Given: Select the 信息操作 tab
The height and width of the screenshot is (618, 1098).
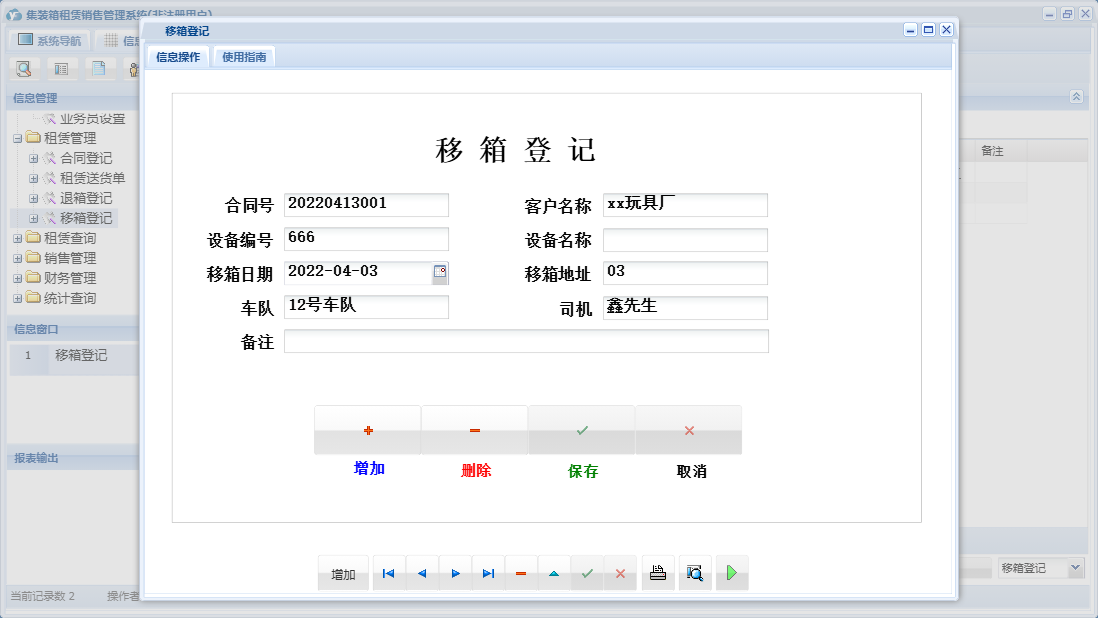Looking at the screenshot, I should pos(176,57).
